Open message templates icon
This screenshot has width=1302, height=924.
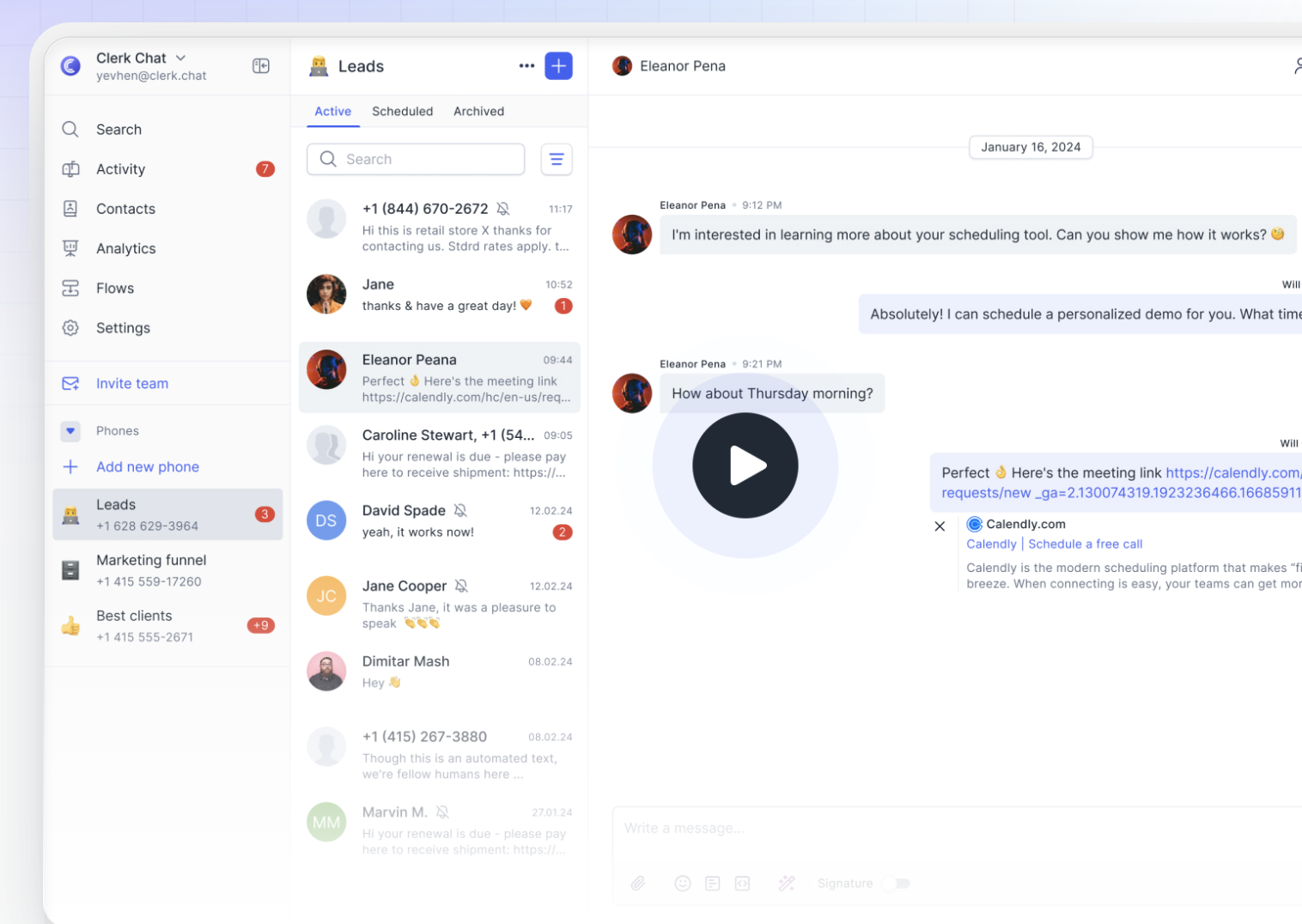[x=713, y=884]
